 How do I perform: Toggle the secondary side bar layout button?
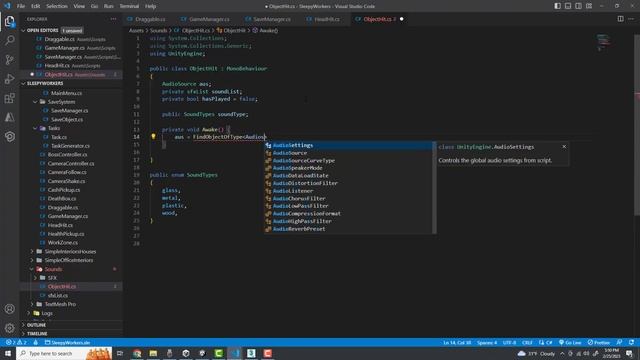[x=578, y=6]
